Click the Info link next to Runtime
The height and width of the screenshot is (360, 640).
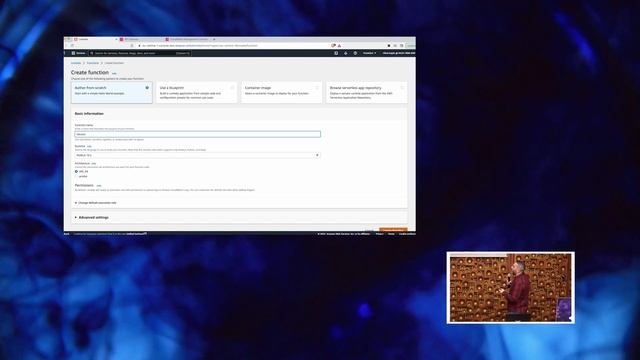[89, 146]
